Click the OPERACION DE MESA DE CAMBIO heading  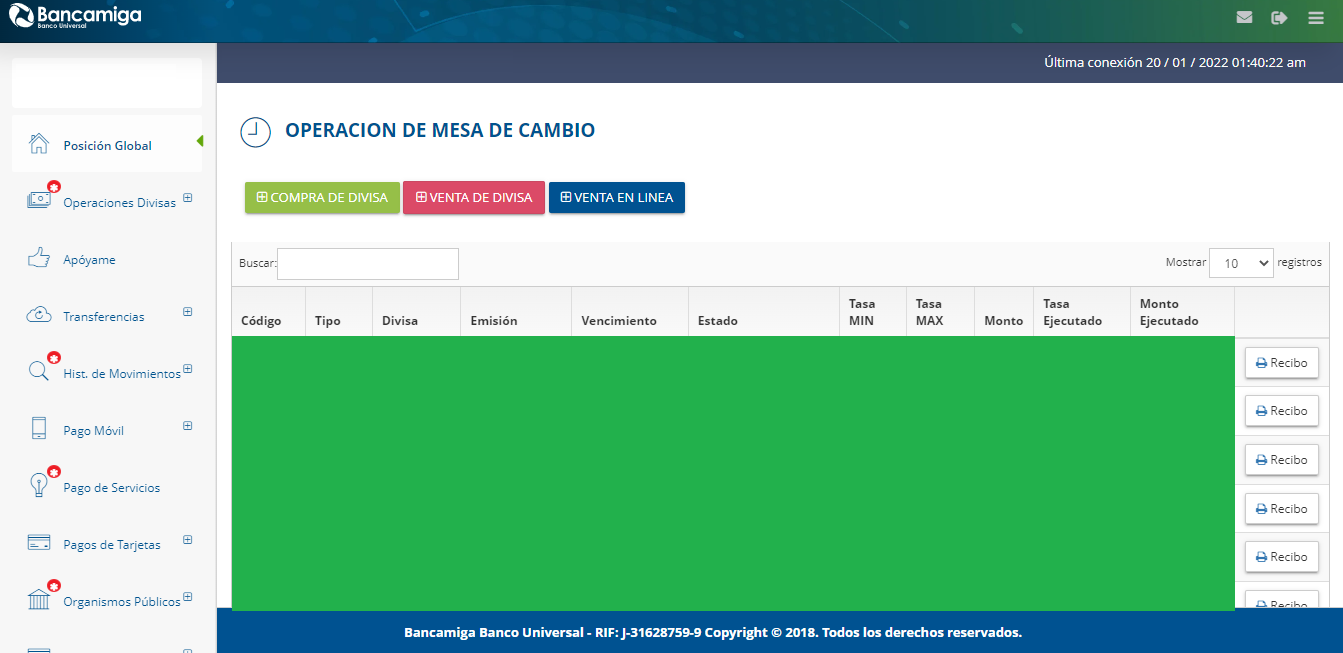[440, 130]
